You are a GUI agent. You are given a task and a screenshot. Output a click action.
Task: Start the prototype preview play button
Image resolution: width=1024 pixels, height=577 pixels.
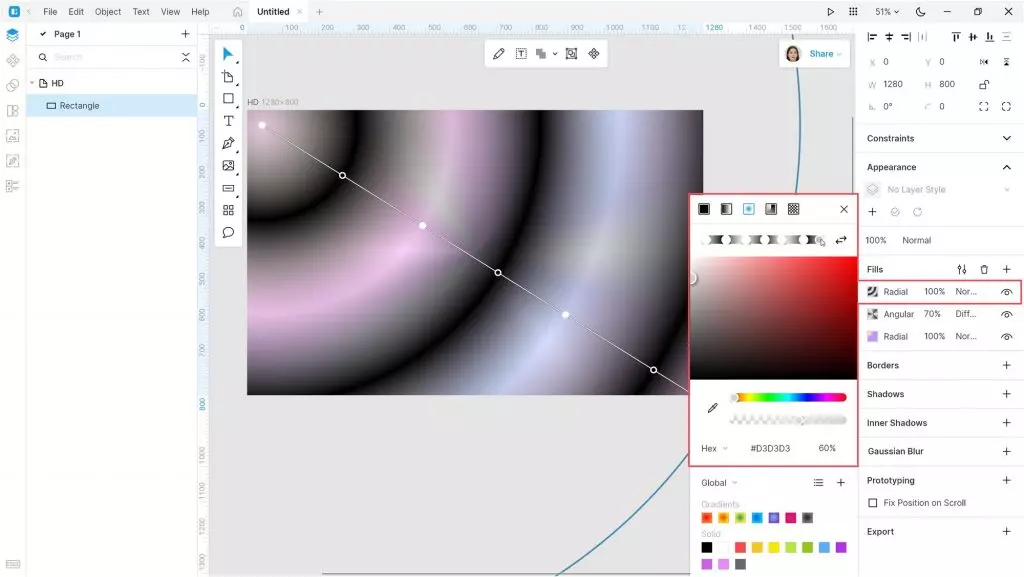[x=830, y=12]
